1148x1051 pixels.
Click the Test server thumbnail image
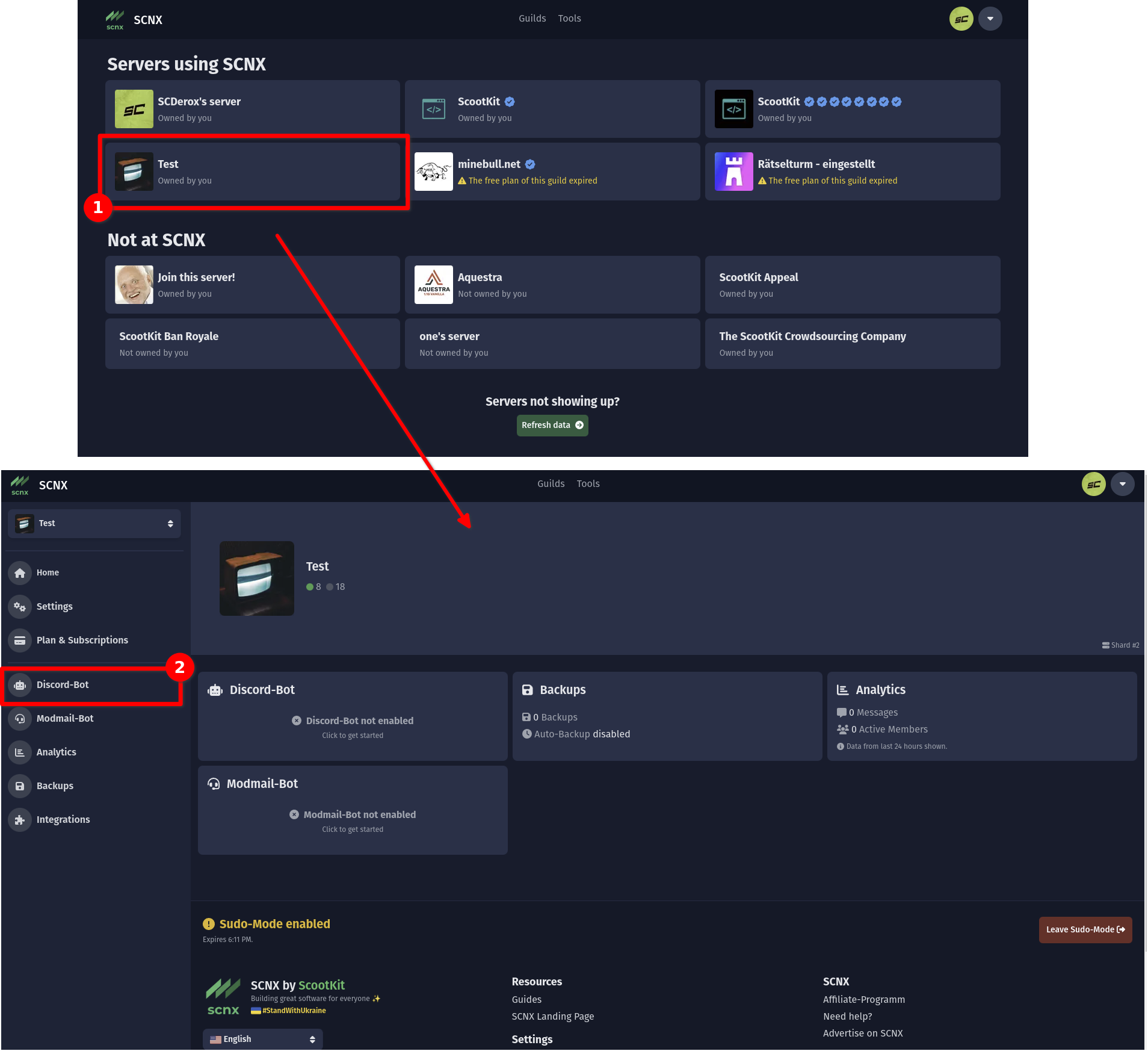coord(257,578)
